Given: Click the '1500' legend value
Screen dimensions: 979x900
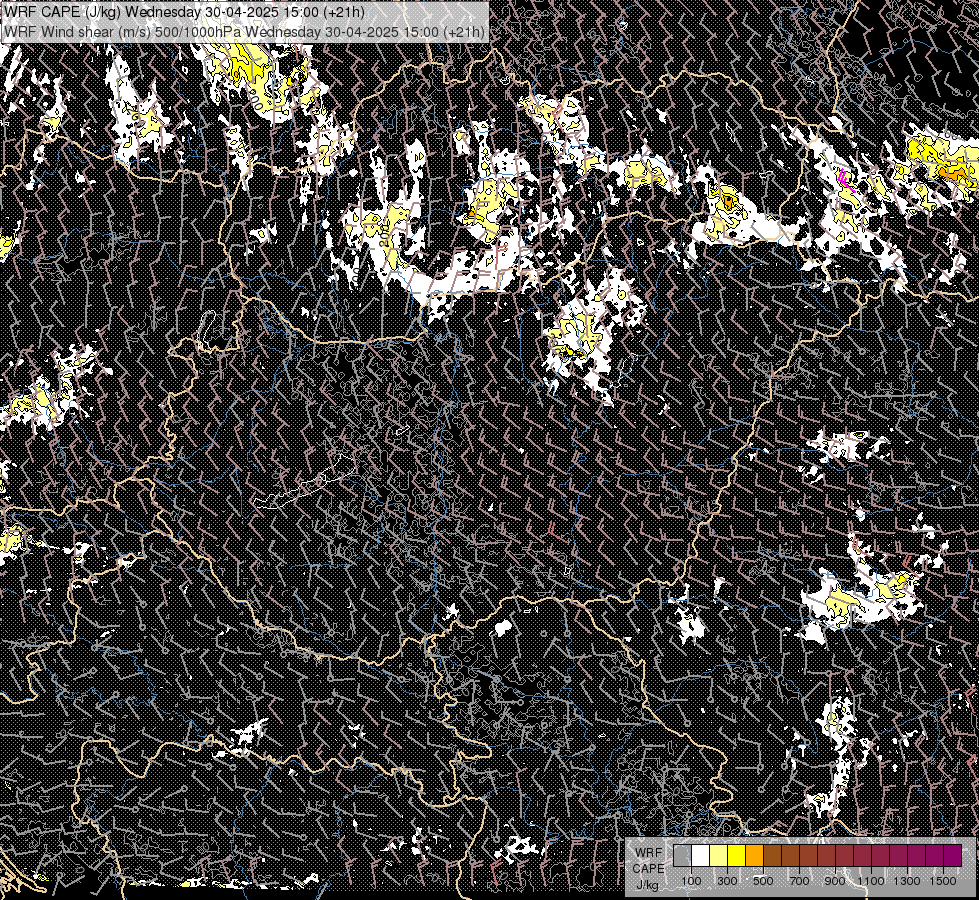Looking at the screenshot, I should pos(943,881).
